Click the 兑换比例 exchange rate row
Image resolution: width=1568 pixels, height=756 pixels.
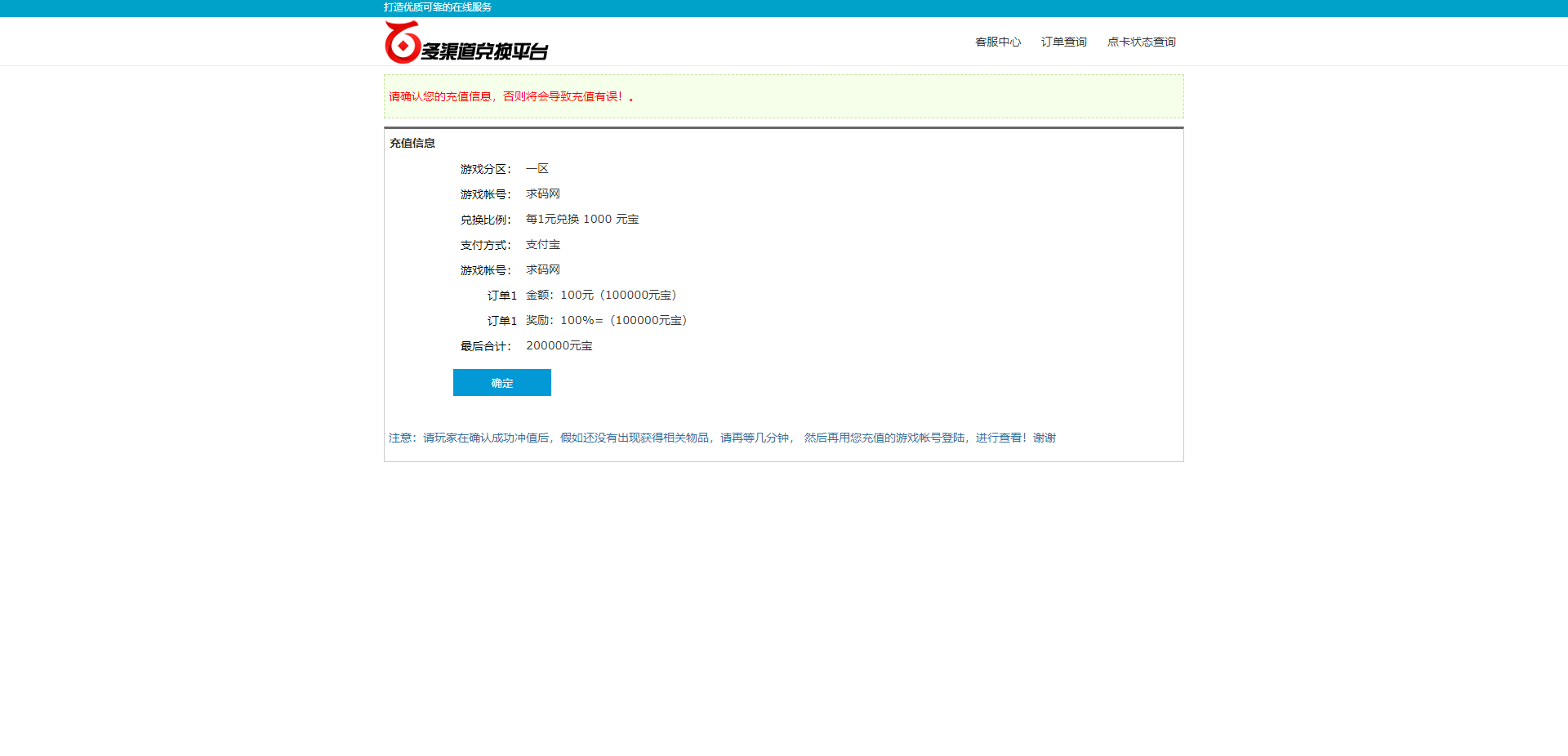tap(549, 219)
